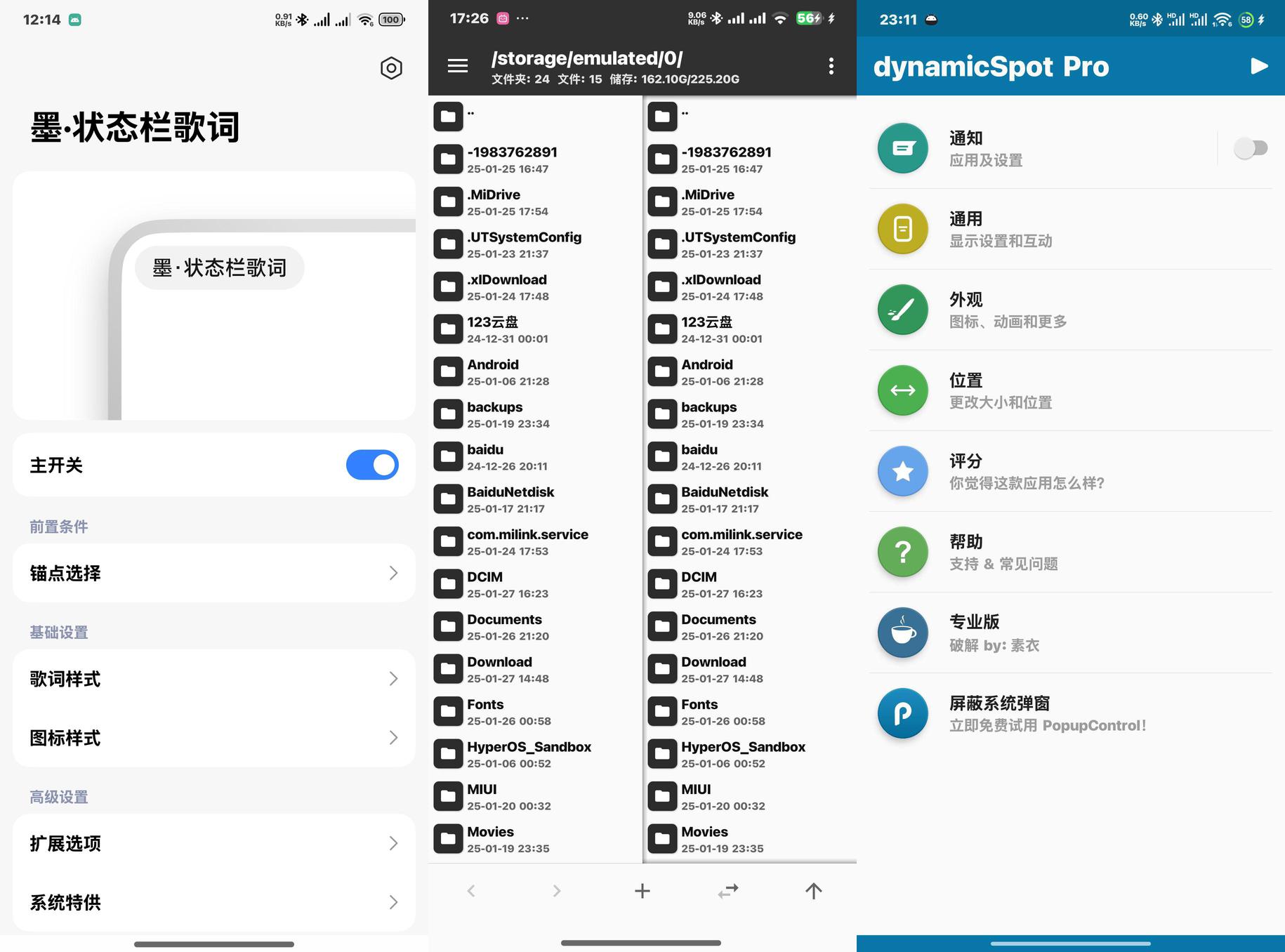Image resolution: width=1285 pixels, height=952 pixels.
Task: Open 图标样式 chevron
Action: [x=394, y=738]
